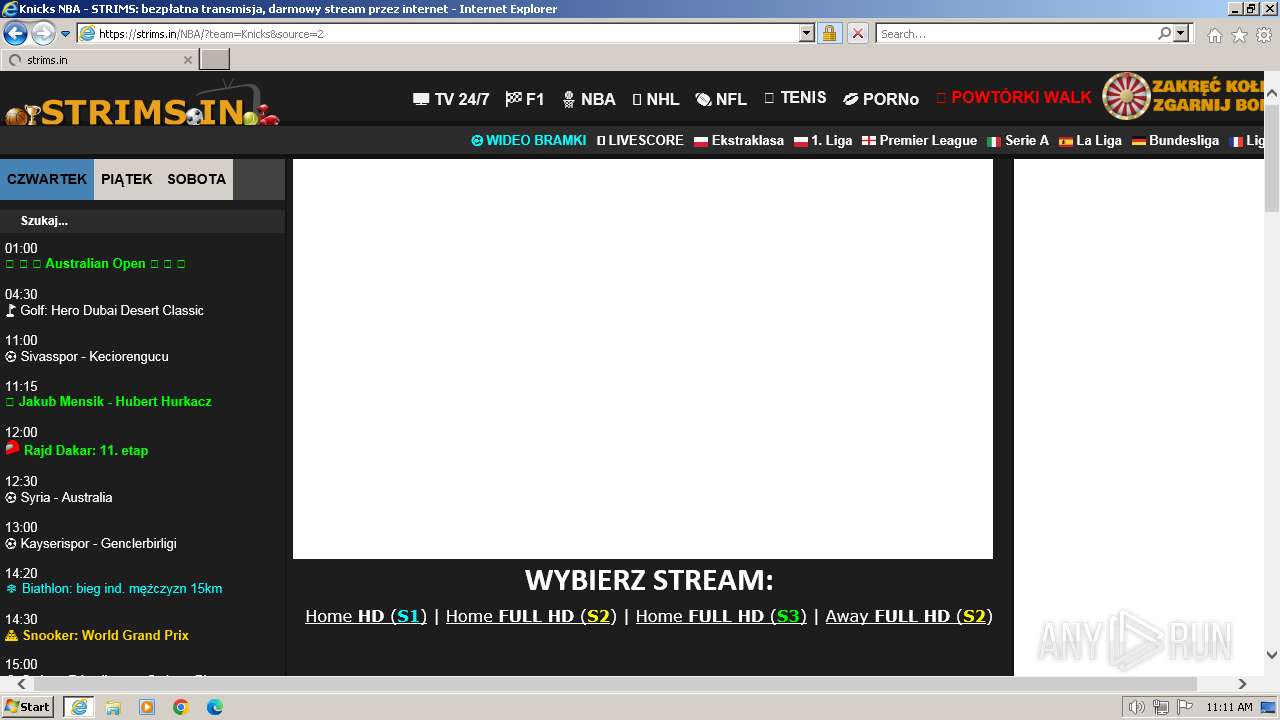Open the recent pages dropdown beside the forward button
The height and width of the screenshot is (720, 1280).
pos(66,34)
